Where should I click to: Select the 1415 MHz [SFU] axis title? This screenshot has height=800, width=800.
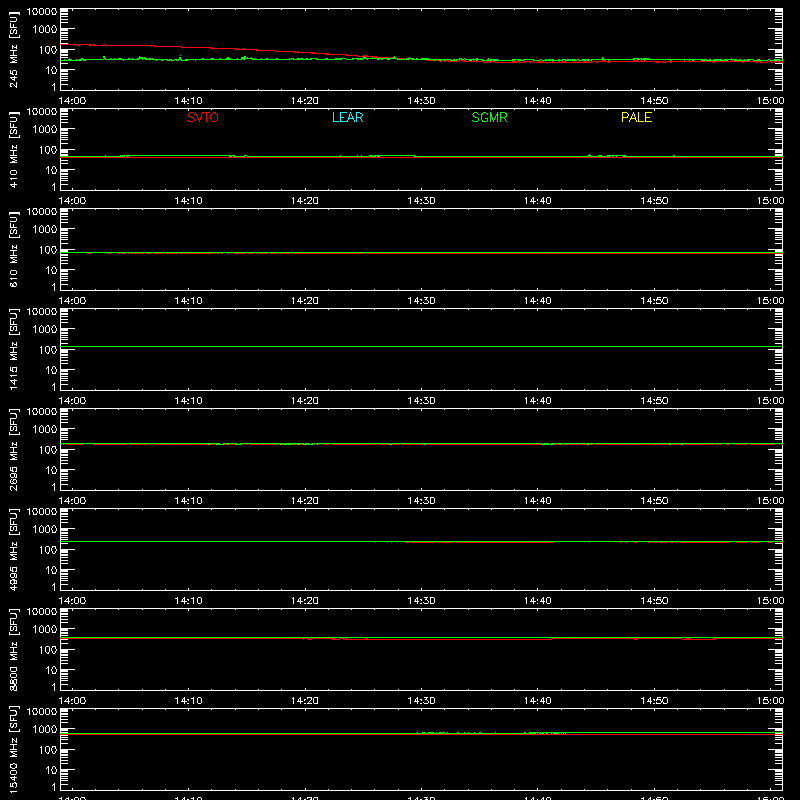(14, 349)
